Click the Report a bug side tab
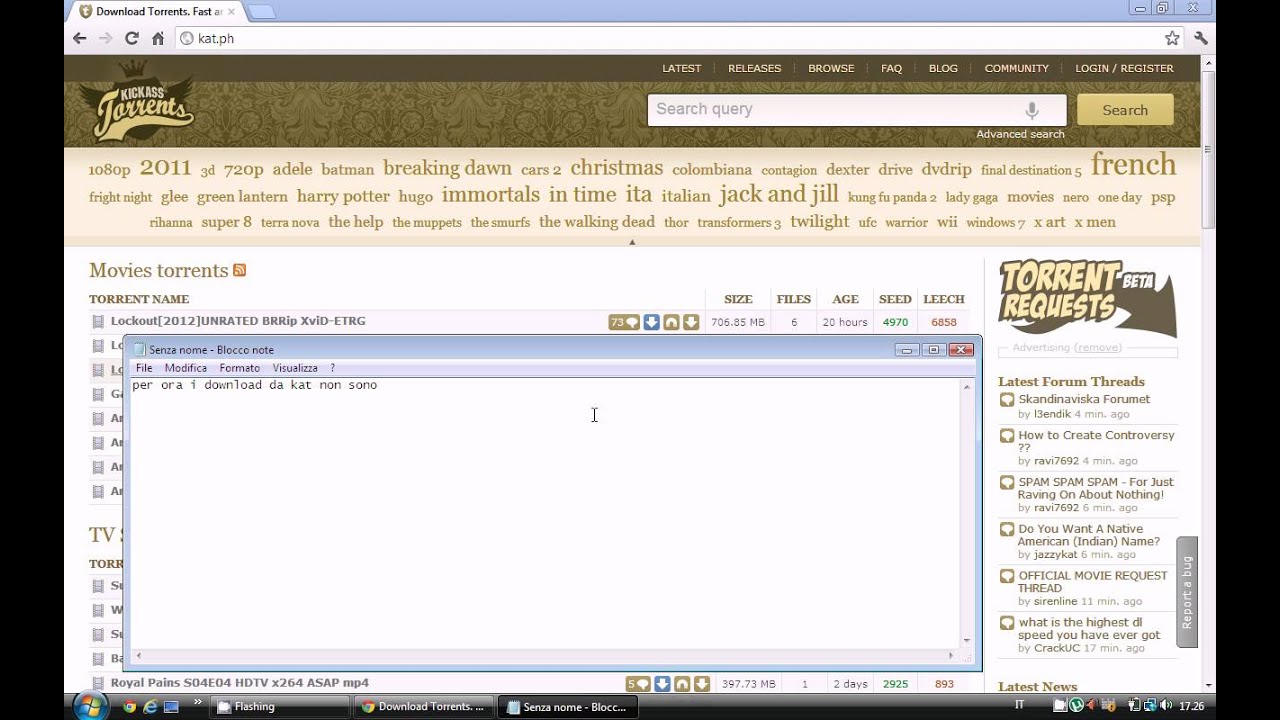This screenshot has width=1280, height=720. (1187, 592)
